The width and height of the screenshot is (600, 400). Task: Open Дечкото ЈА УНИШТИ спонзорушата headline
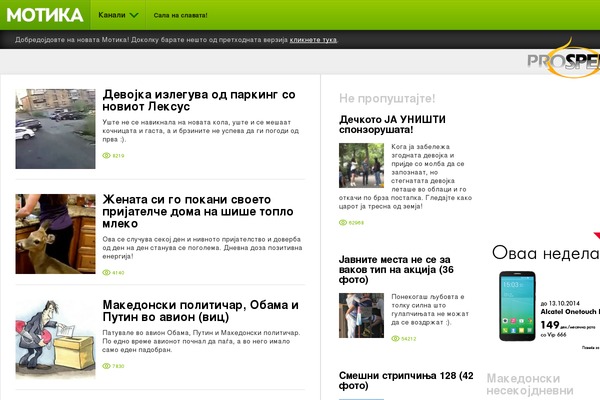pos(392,124)
